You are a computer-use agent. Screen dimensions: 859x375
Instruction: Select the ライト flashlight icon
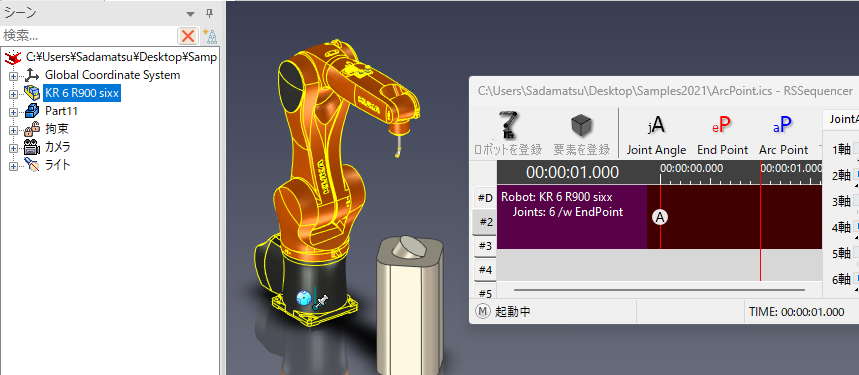[32, 165]
